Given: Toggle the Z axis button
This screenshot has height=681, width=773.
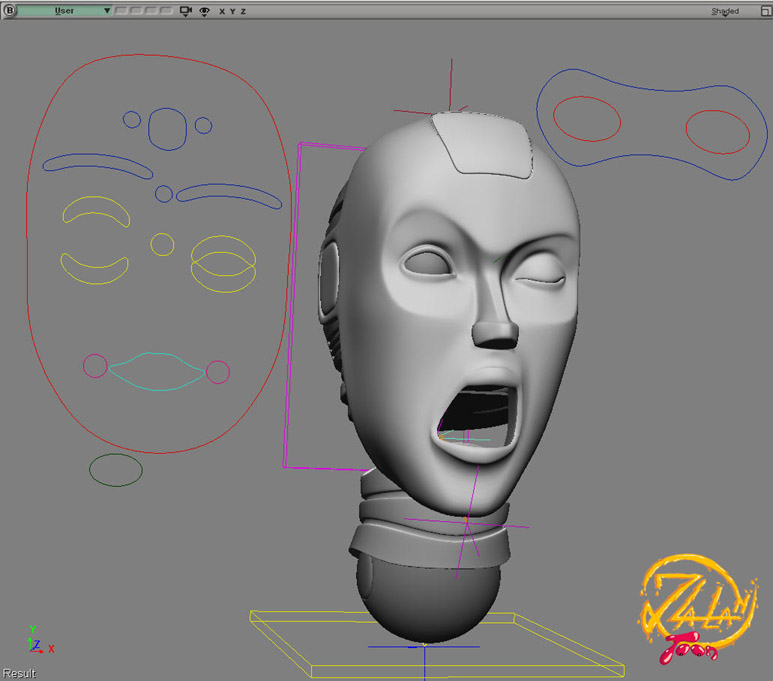Looking at the screenshot, I should (x=243, y=11).
